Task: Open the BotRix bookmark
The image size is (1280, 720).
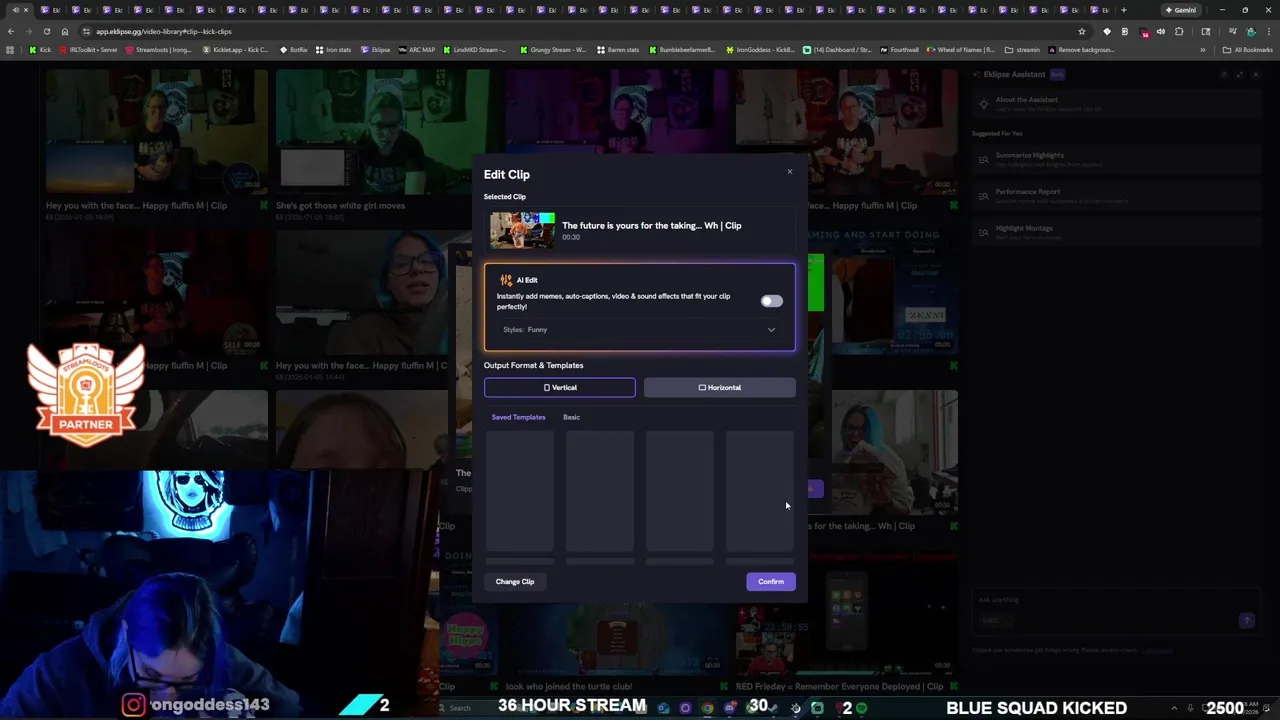Action: click(294, 50)
